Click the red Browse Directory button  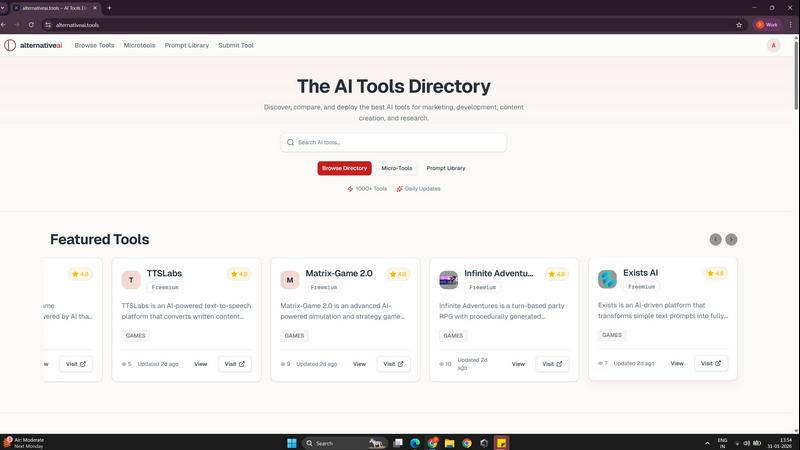(344, 168)
